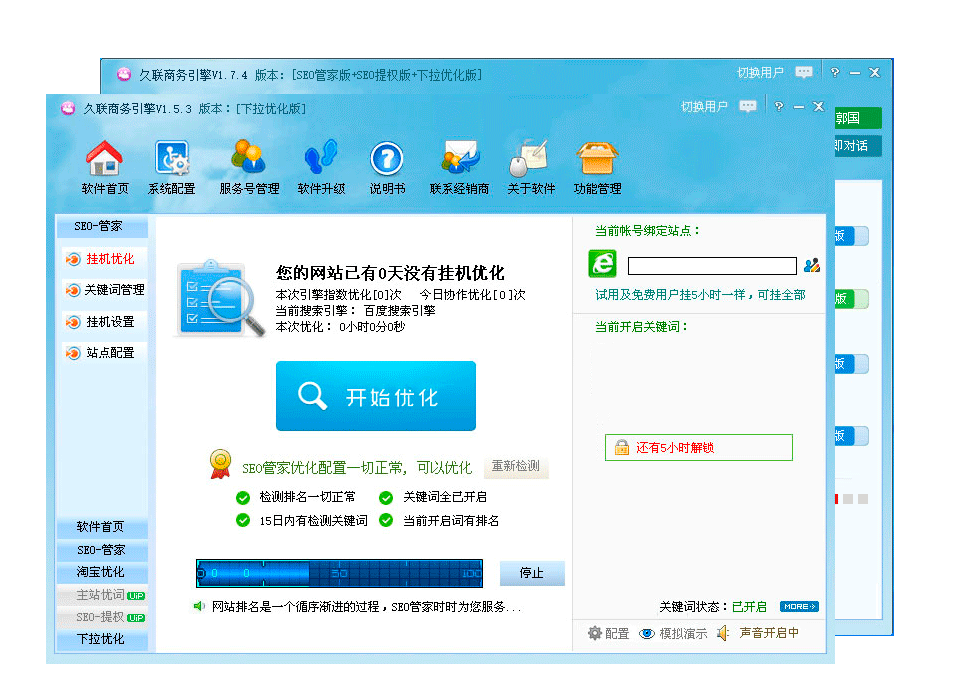Click the 停止 stop button

tap(532, 573)
